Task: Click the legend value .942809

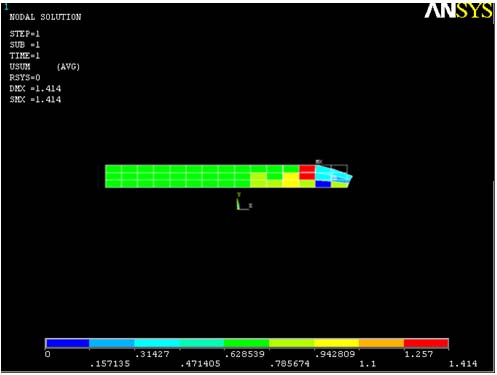Action: pyautogui.click(x=335, y=354)
